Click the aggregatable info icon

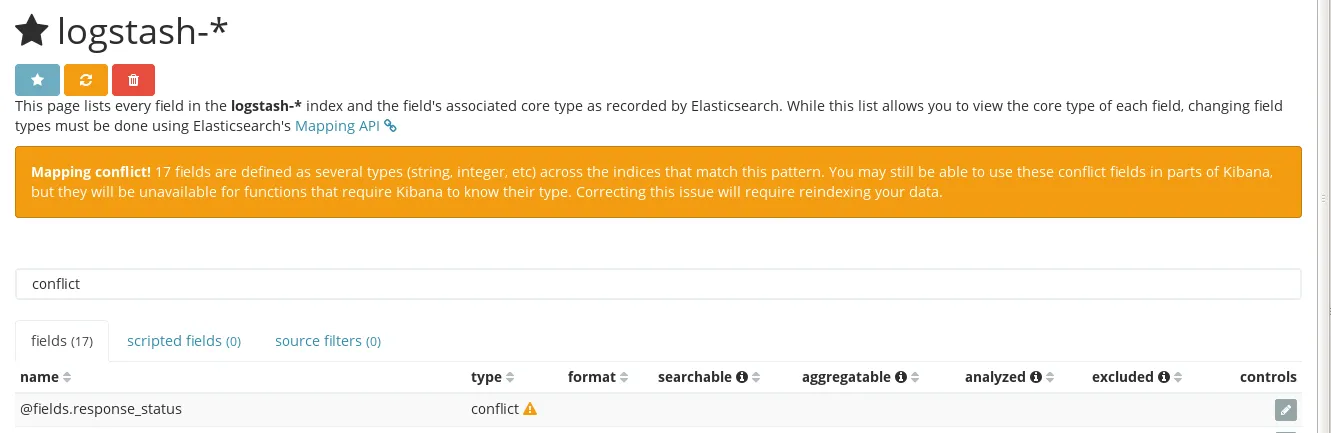coord(900,377)
